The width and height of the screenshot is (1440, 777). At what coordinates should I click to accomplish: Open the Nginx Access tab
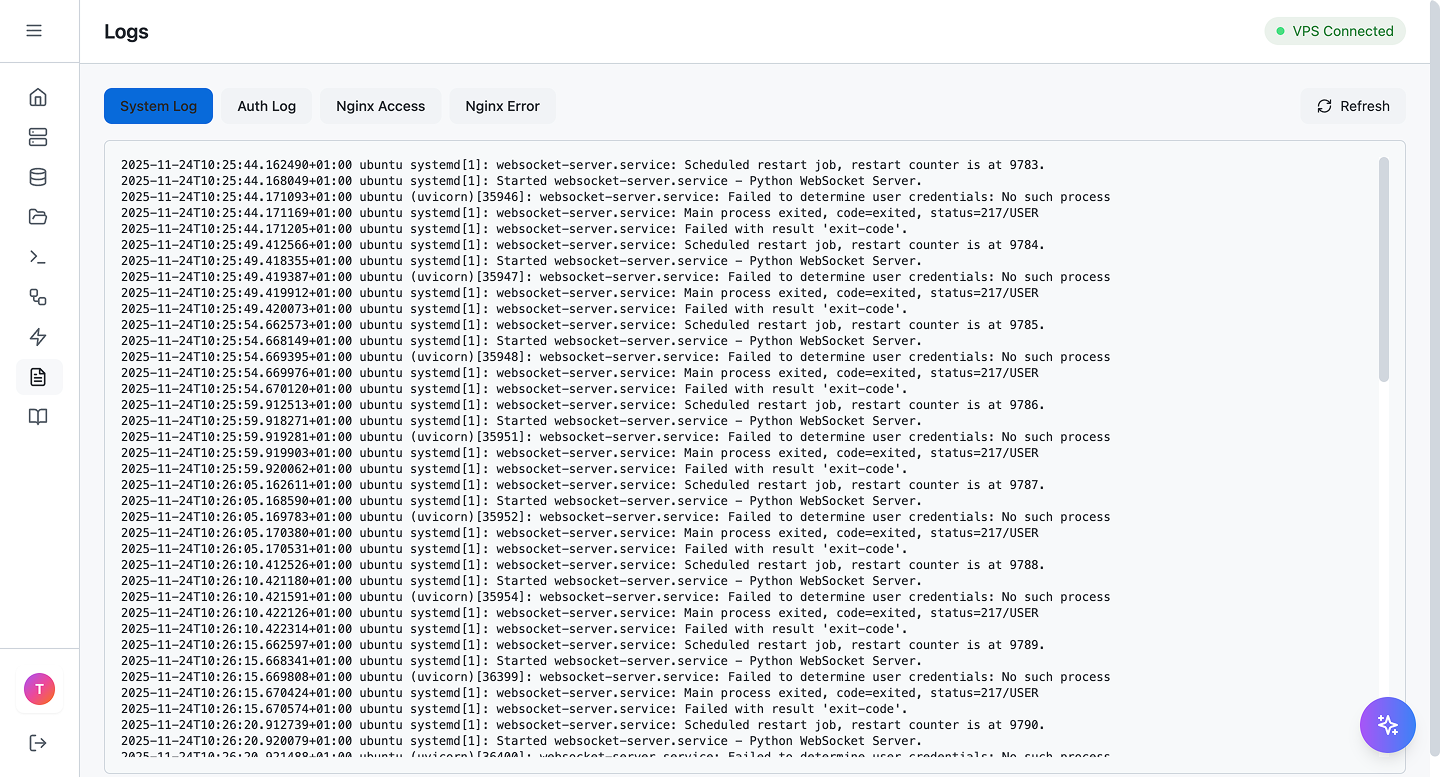tap(381, 106)
